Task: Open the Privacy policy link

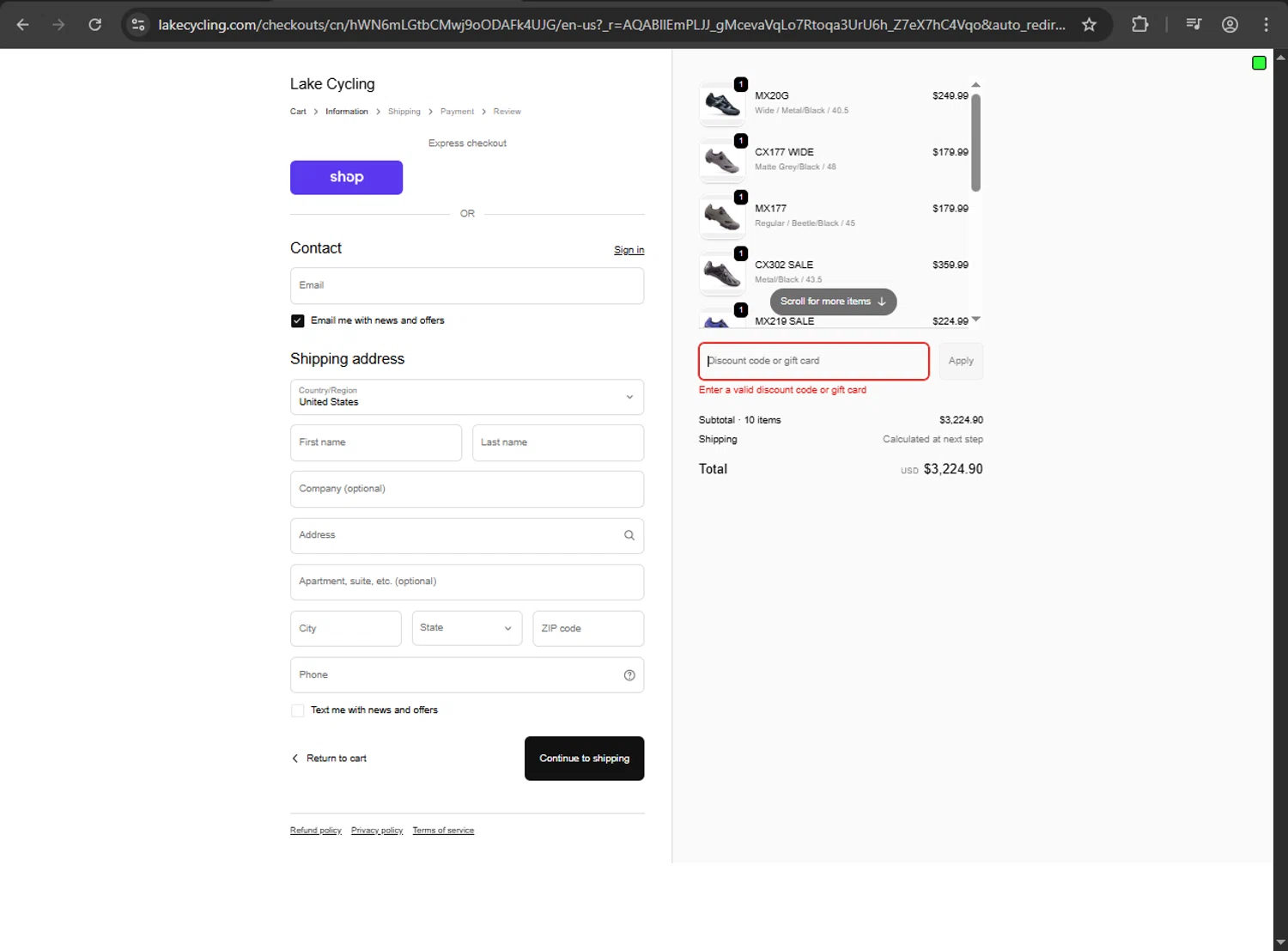Action: coord(377,831)
